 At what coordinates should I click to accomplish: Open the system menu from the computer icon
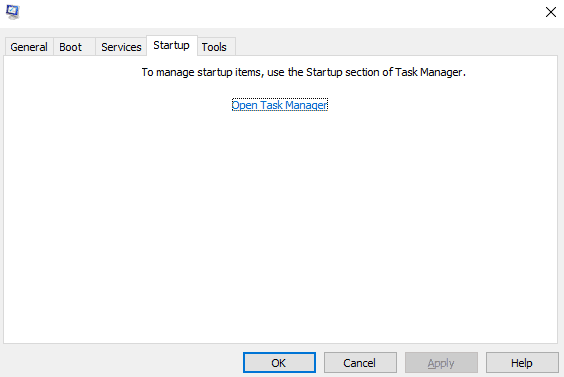tap(13, 12)
